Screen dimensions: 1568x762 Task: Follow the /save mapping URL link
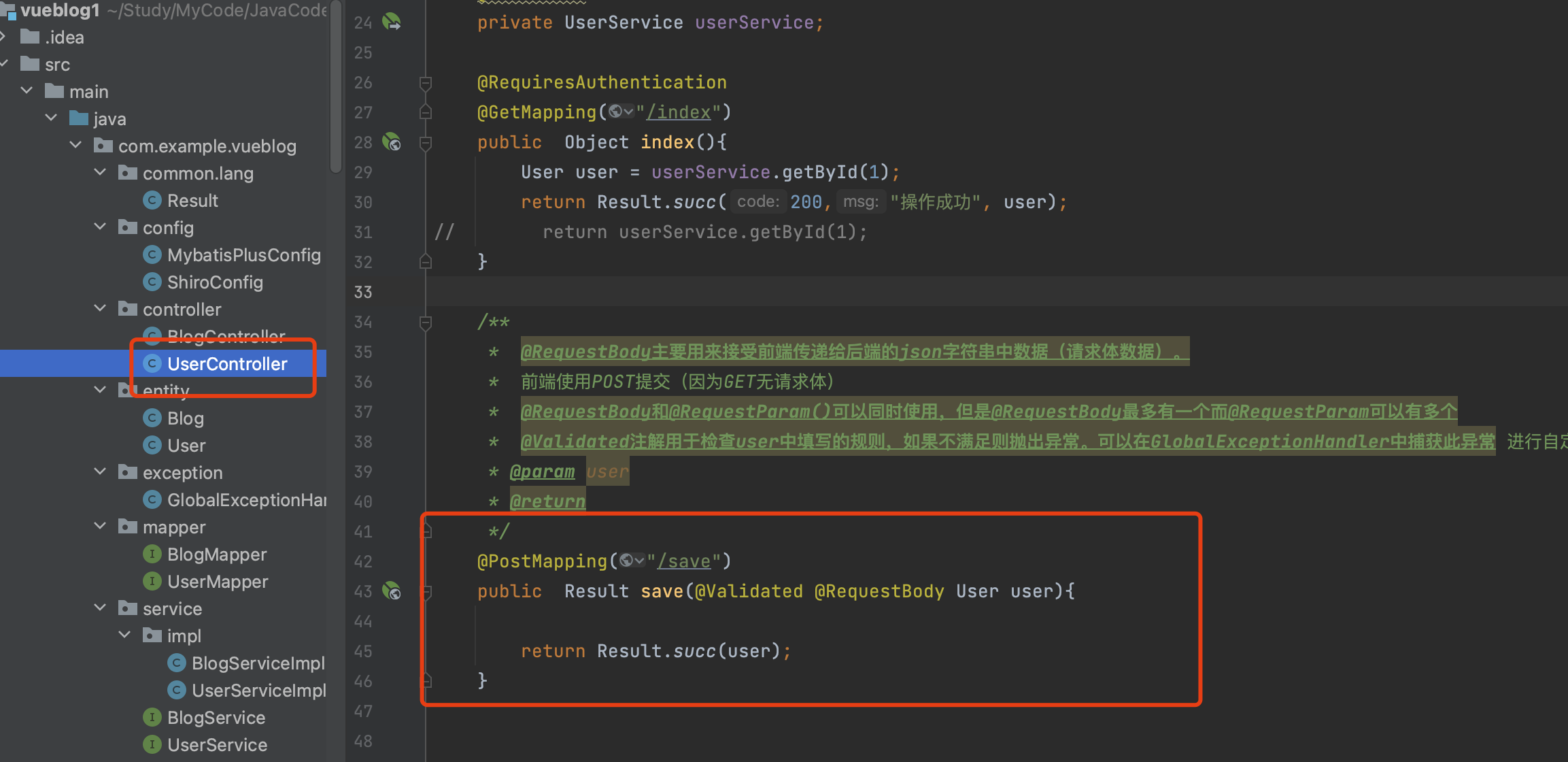click(x=684, y=561)
